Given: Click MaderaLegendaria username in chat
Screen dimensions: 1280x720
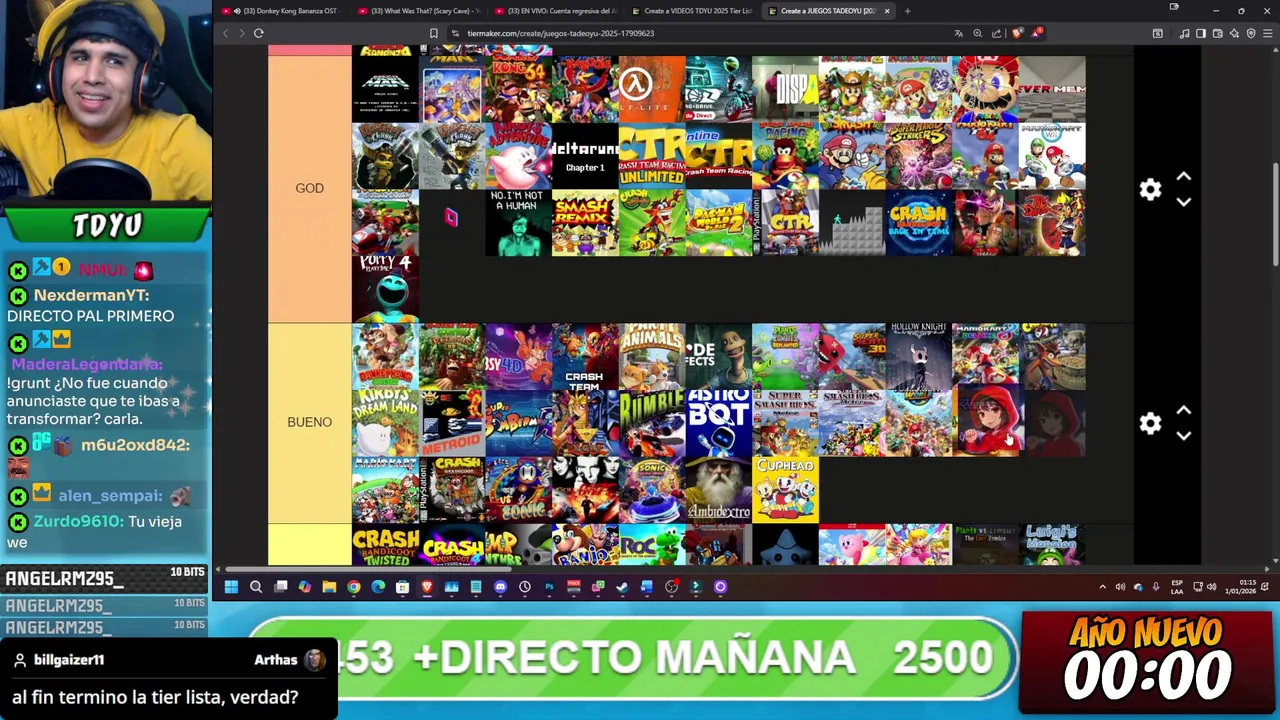Looking at the screenshot, I should (86, 364).
